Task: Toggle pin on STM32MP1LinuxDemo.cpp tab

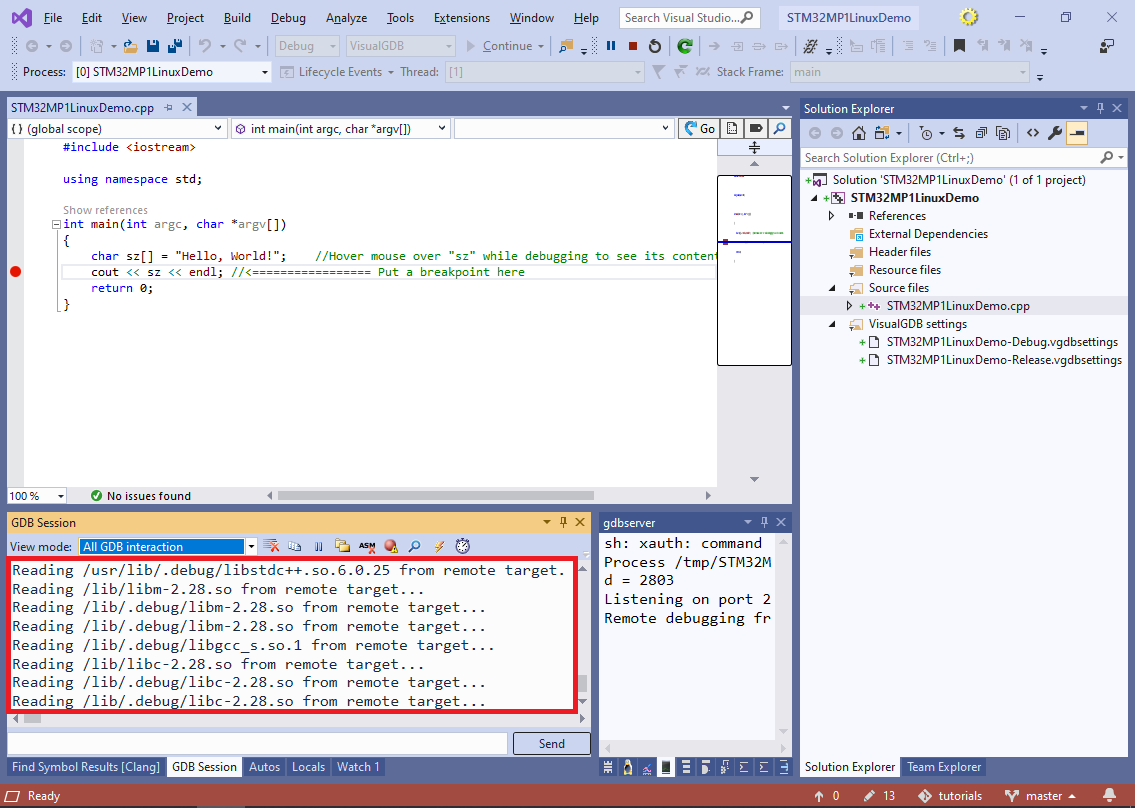Action: coord(169,107)
